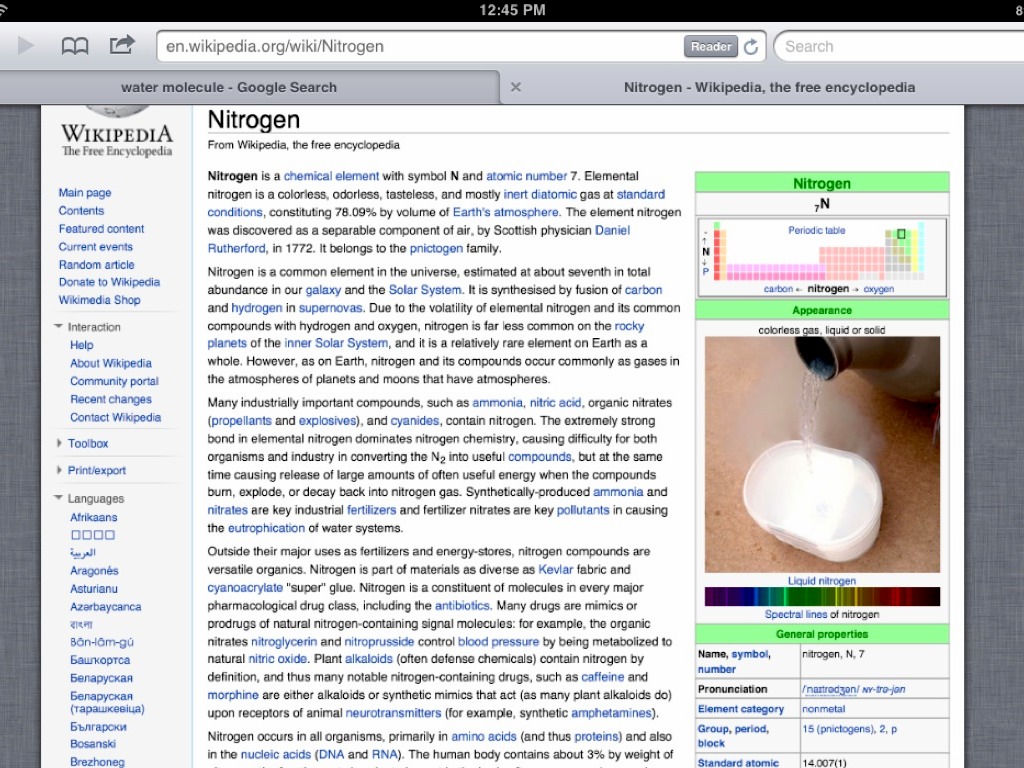Load a Random article
The width and height of the screenshot is (1024, 768).
pyautogui.click(x=96, y=264)
